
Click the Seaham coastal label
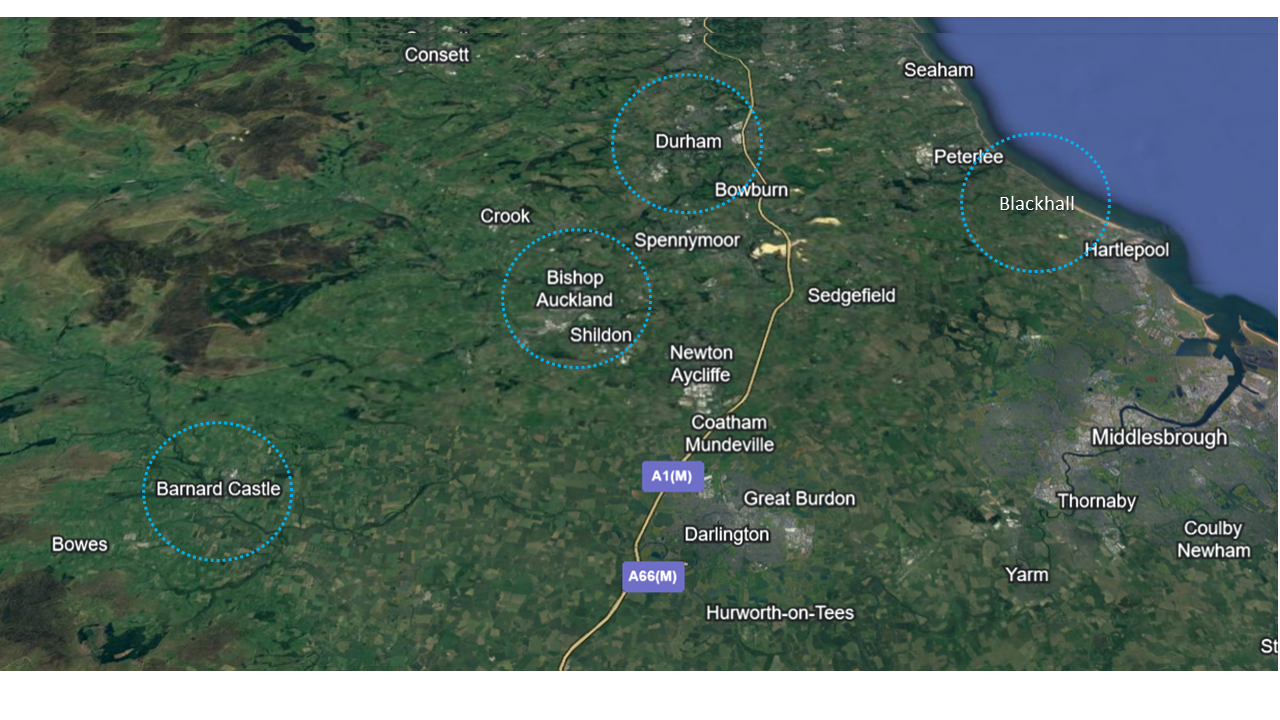click(938, 70)
